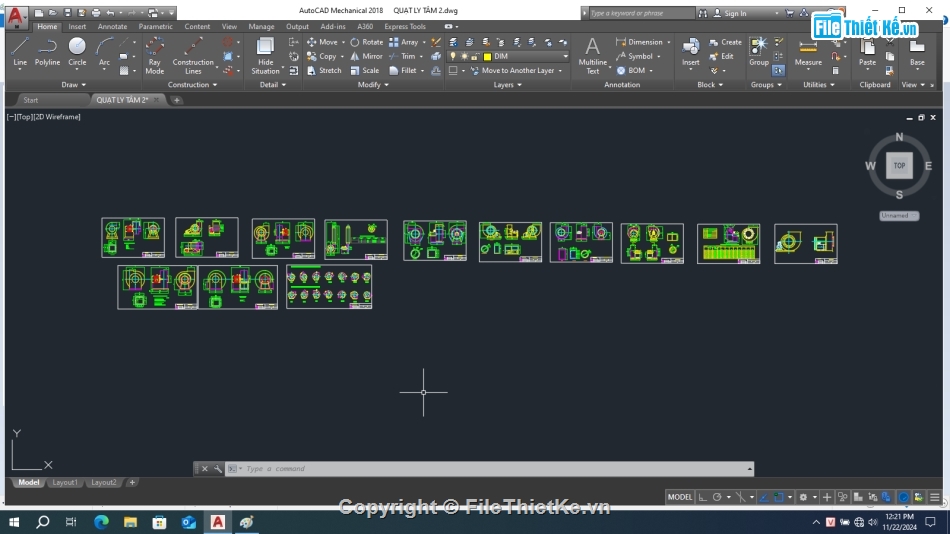Open the Express Tools tab
This screenshot has height=534, width=950.
point(405,27)
